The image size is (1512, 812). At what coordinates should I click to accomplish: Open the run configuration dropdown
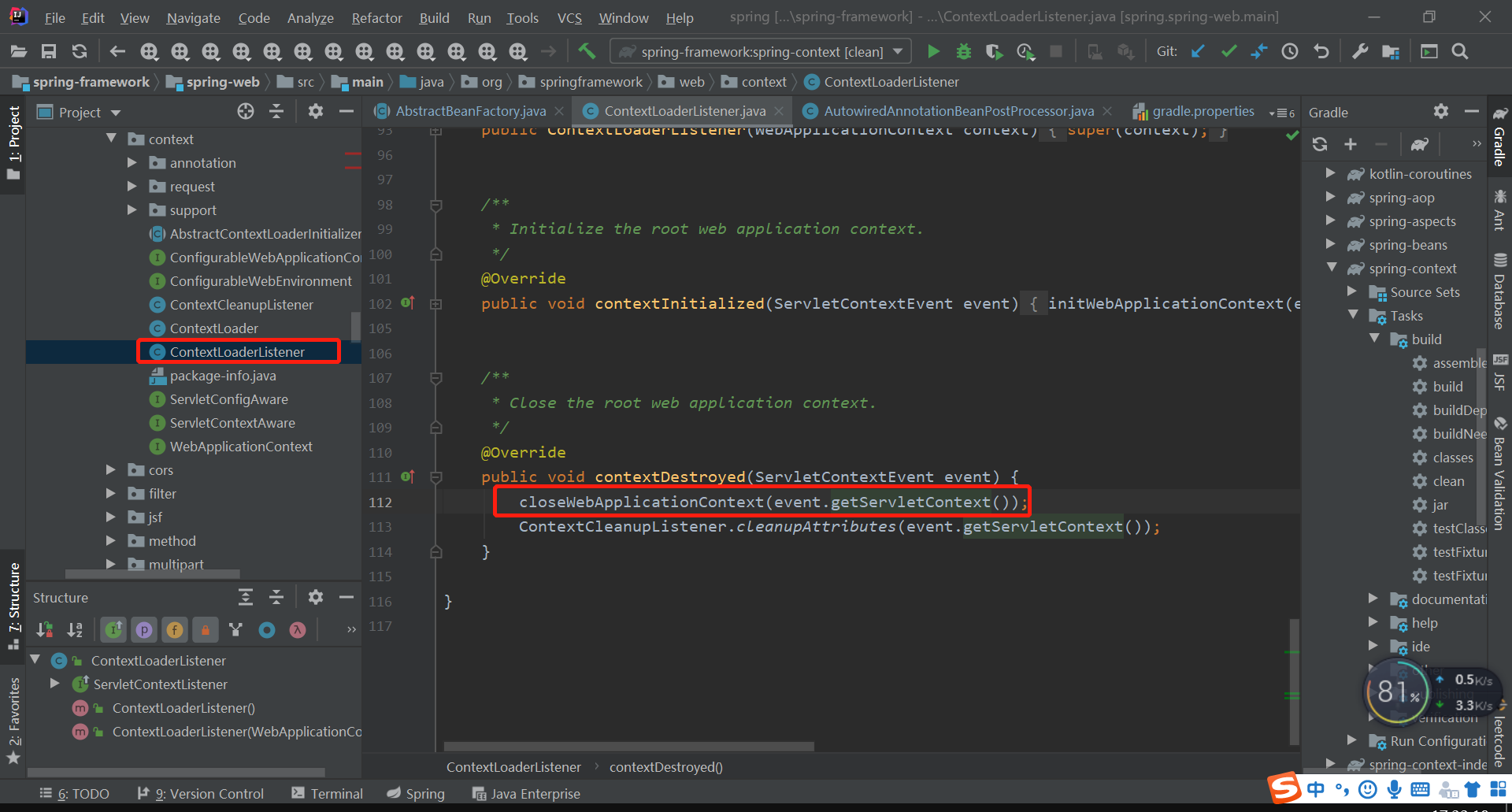click(x=761, y=51)
